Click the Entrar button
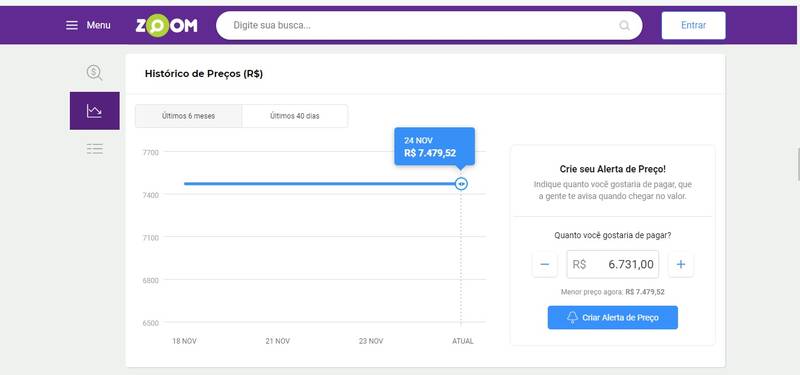Viewport: 800px width, 375px height. [693, 25]
